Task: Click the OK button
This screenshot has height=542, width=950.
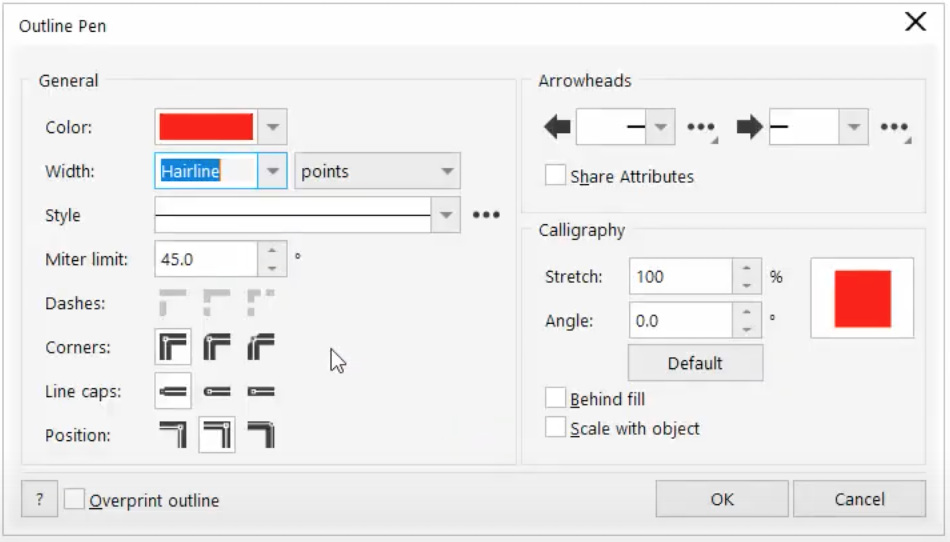Action: tap(722, 499)
